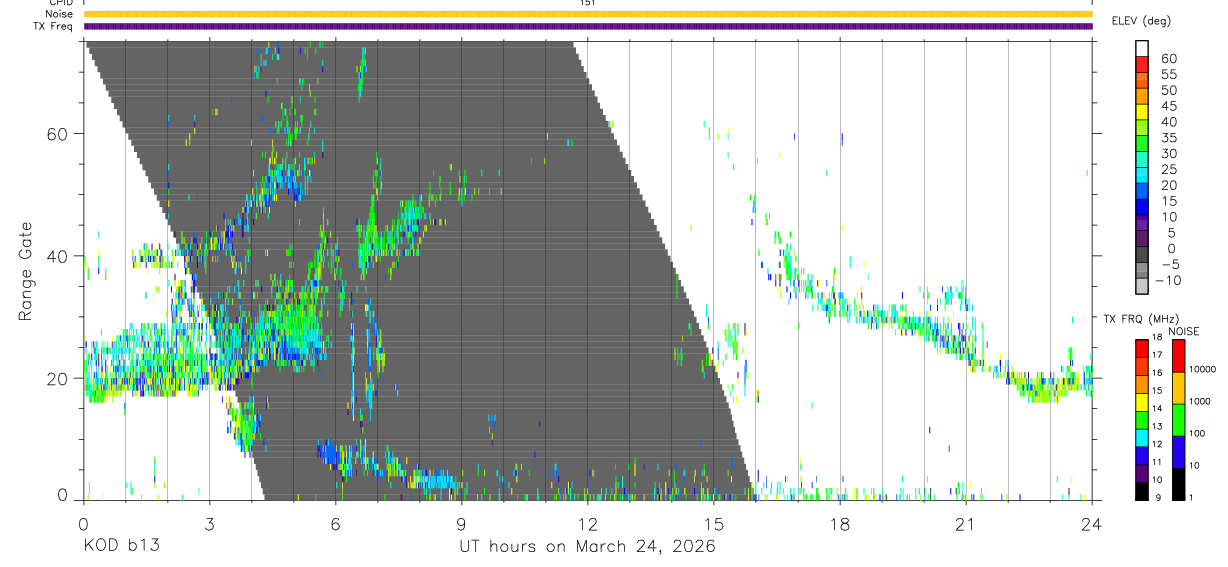Image resolution: width=1228 pixels, height=567 pixels.
Task: Select the x-axis hour tick "18"
Action: (839, 523)
